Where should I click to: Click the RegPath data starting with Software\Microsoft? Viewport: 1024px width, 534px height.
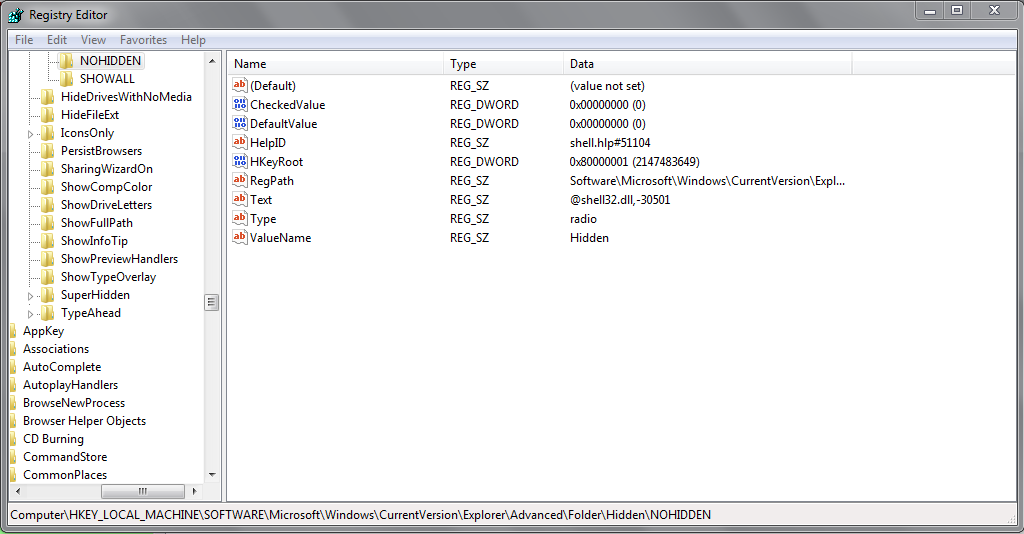(707, 181)
